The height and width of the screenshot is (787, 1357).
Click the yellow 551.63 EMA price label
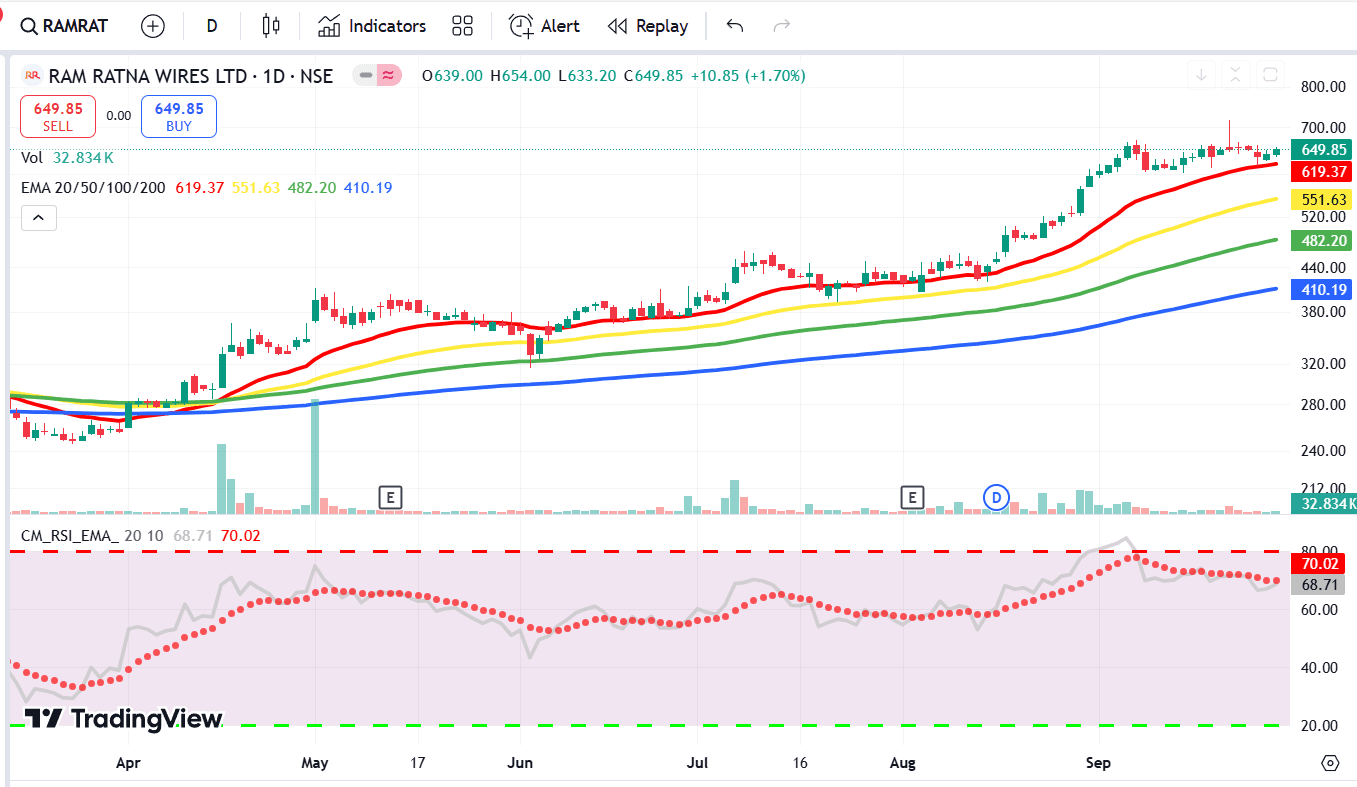(x=1322, y=199)
